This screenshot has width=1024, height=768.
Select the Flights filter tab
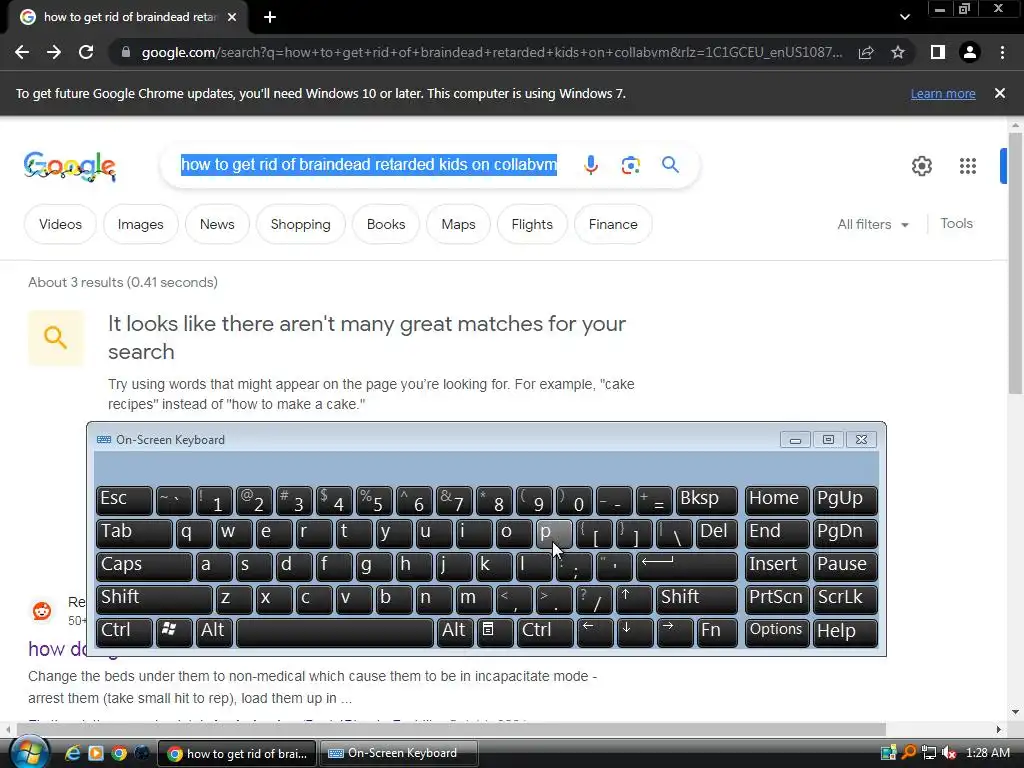pos(532,224)
